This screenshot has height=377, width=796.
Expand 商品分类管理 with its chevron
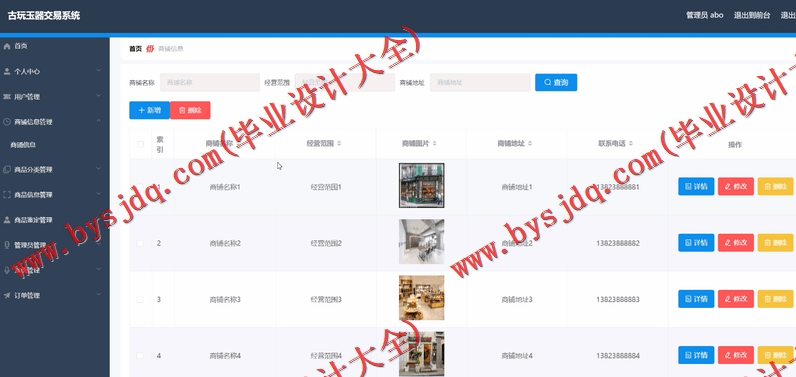pos(98,168)
